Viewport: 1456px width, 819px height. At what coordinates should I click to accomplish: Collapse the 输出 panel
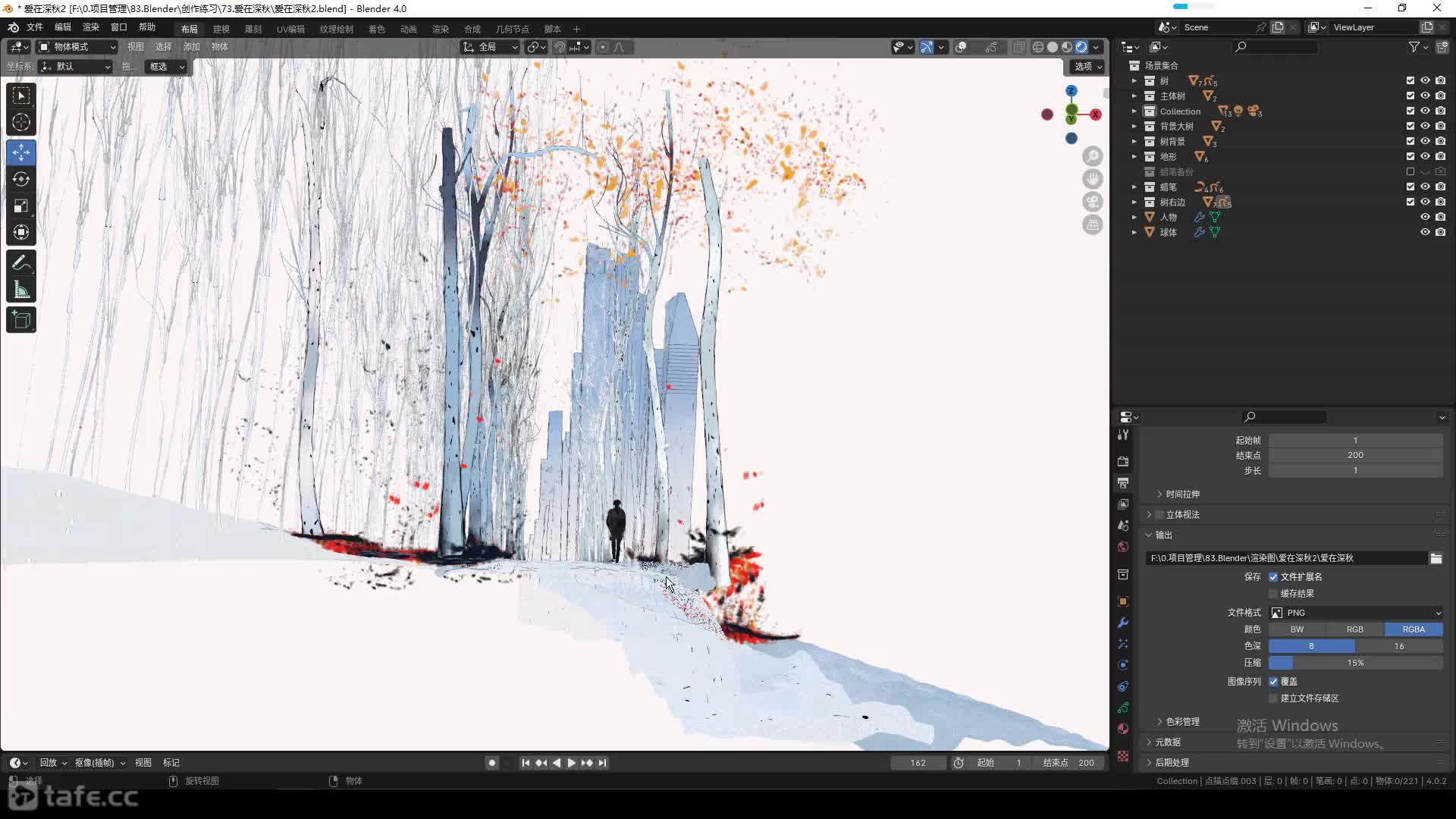[1163, 535]
